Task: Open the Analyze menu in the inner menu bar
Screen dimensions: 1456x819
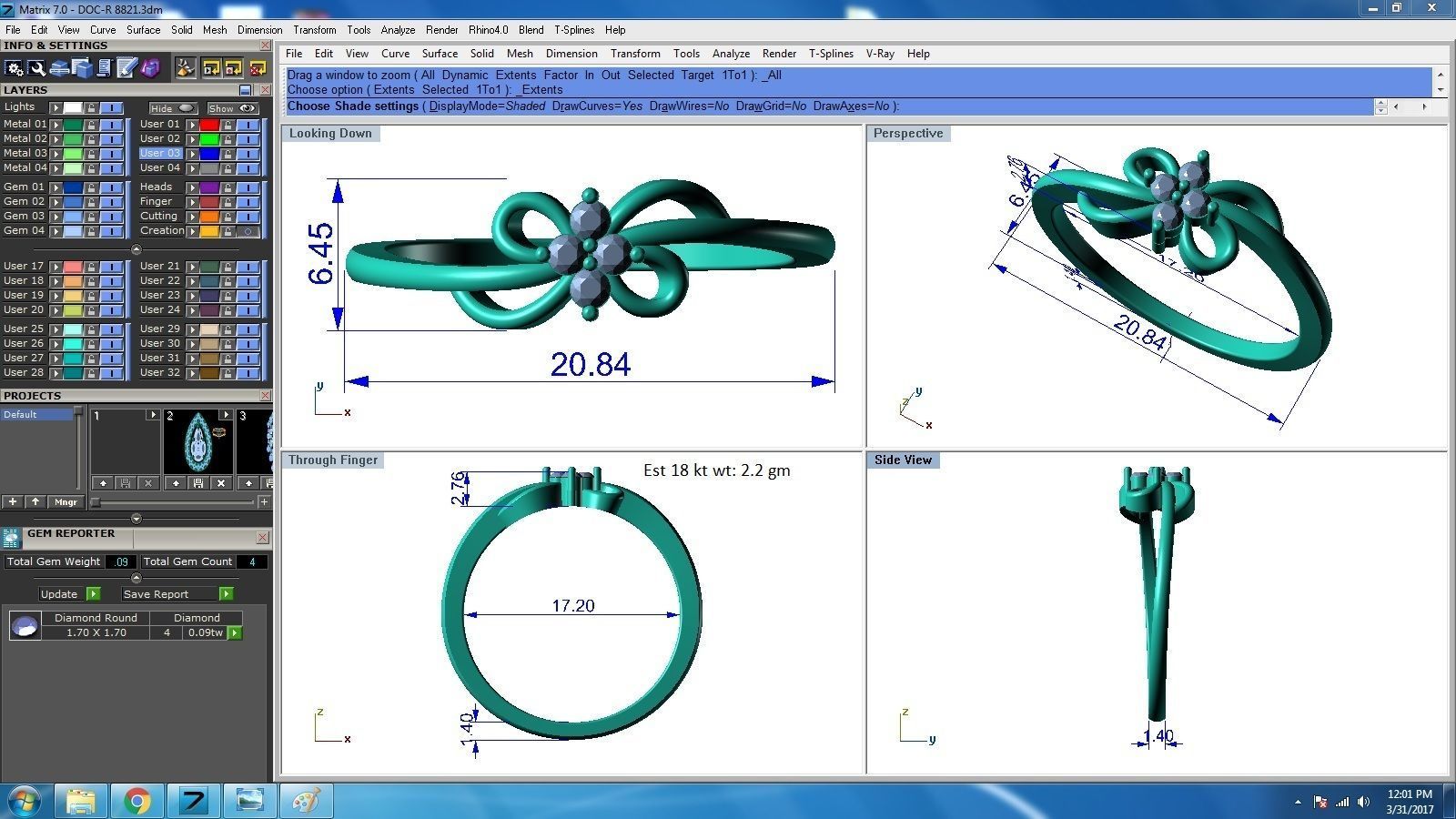Action: point(731,54)
